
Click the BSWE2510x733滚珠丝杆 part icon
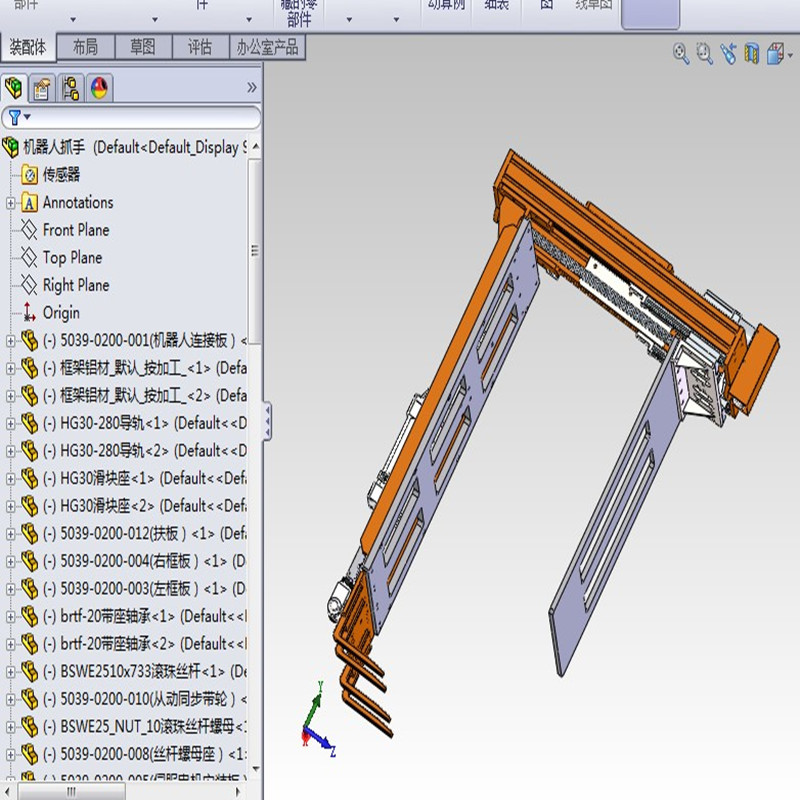(x=30, y=671)
